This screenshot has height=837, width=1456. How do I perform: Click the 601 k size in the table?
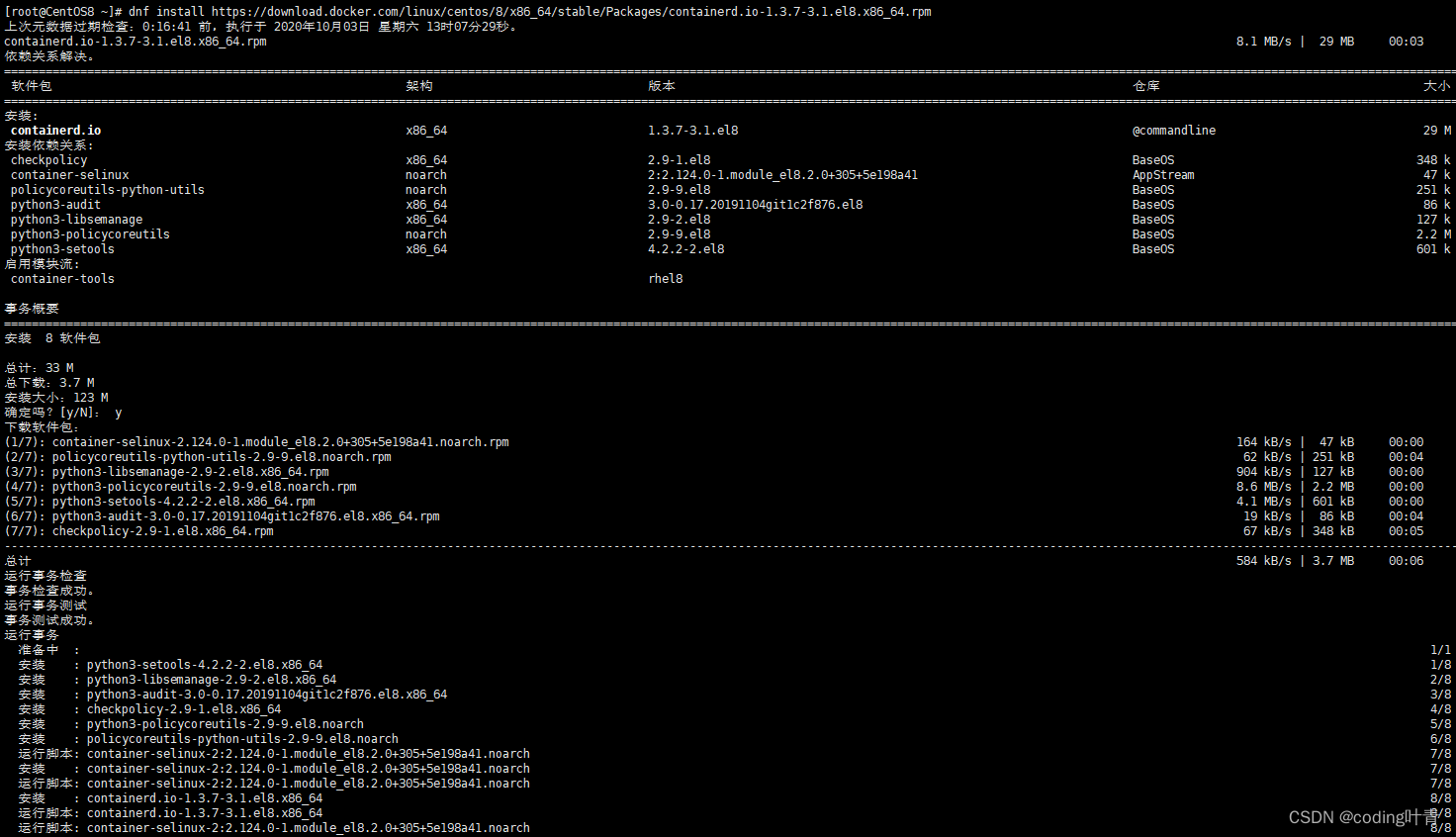(1433, 249)
